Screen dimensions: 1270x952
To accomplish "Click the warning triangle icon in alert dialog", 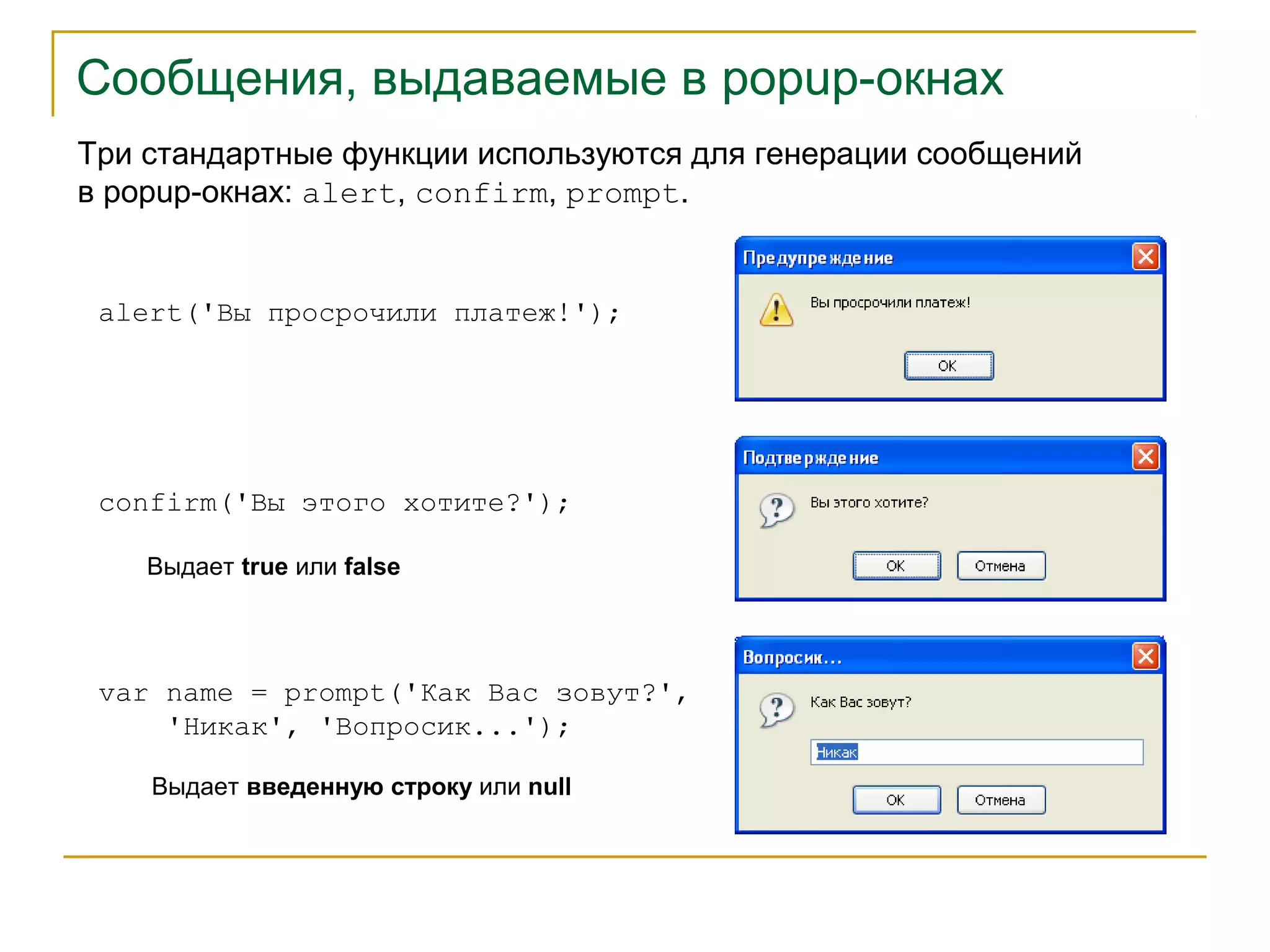I will pyautogui.click(x=776, y=309).
